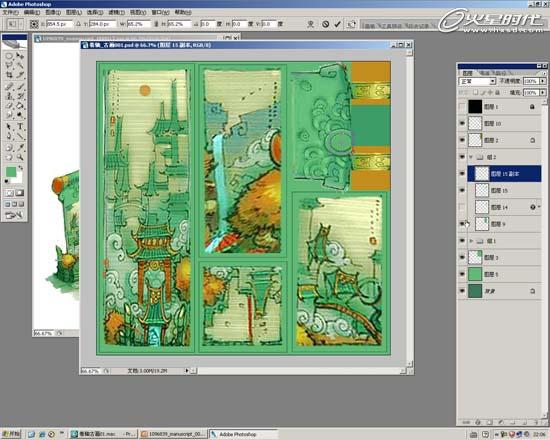
Task: Hide the 图层 2 layer
Action: (462, 140)
